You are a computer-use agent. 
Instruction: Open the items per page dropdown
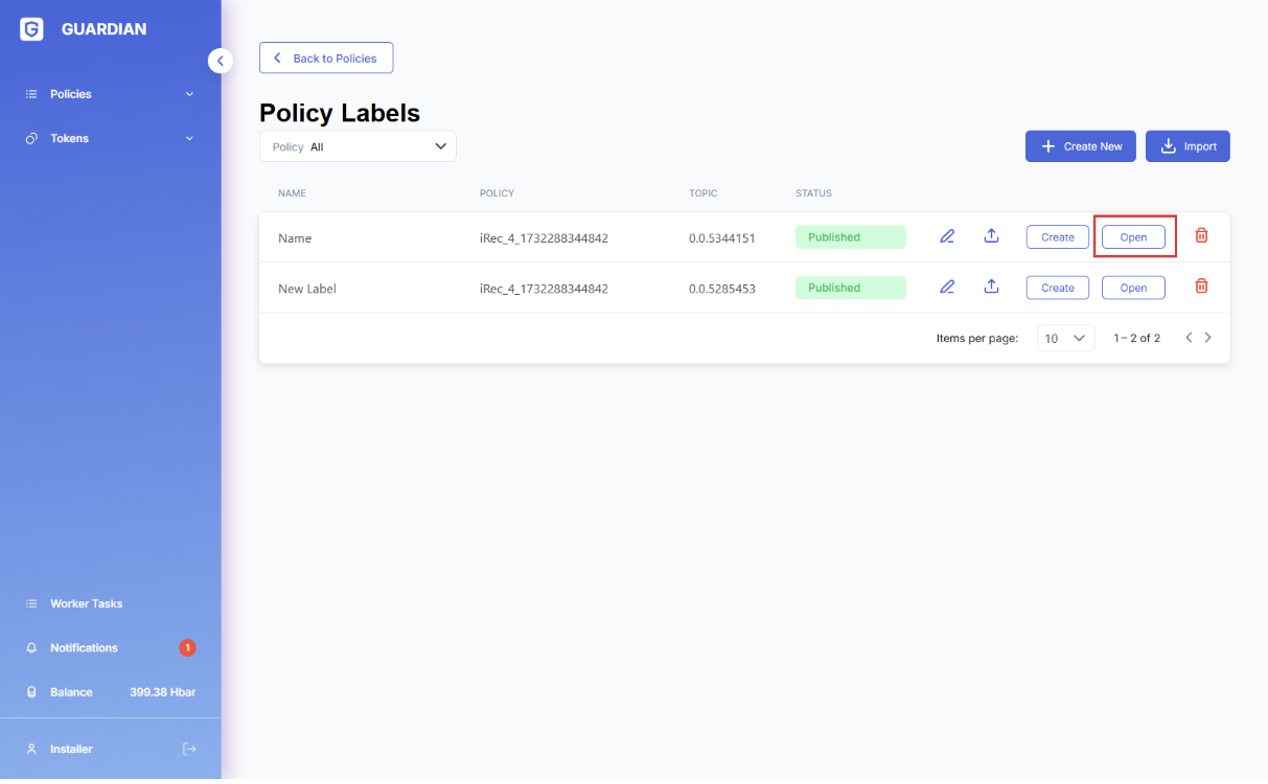pos(1065,338)
